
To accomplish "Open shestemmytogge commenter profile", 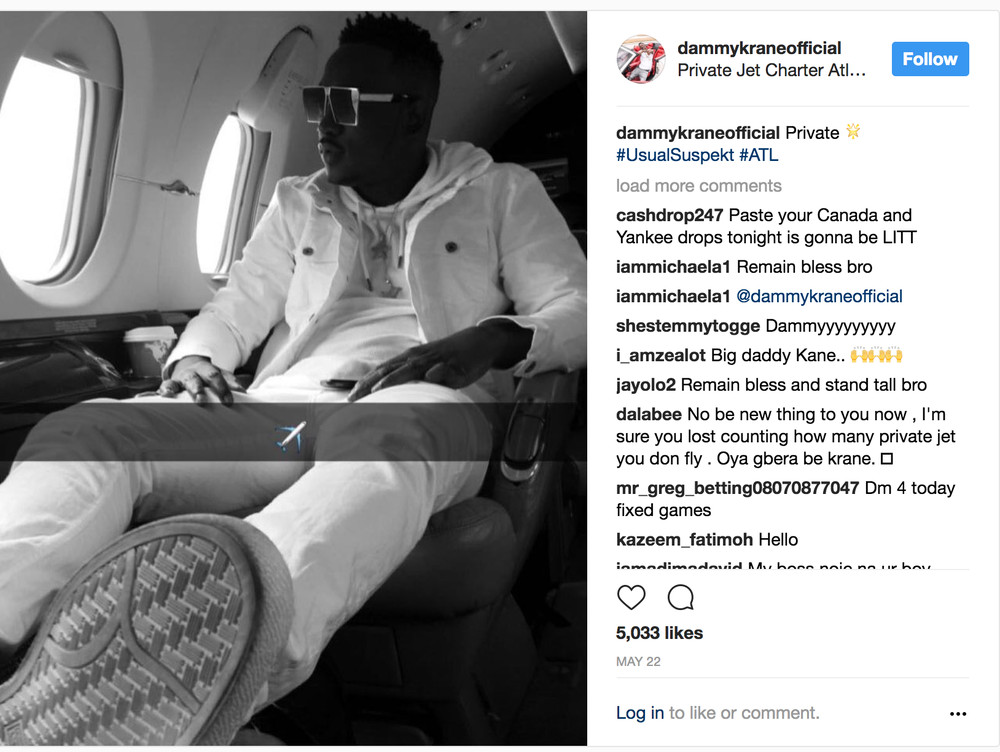I will tap(688, 326).
